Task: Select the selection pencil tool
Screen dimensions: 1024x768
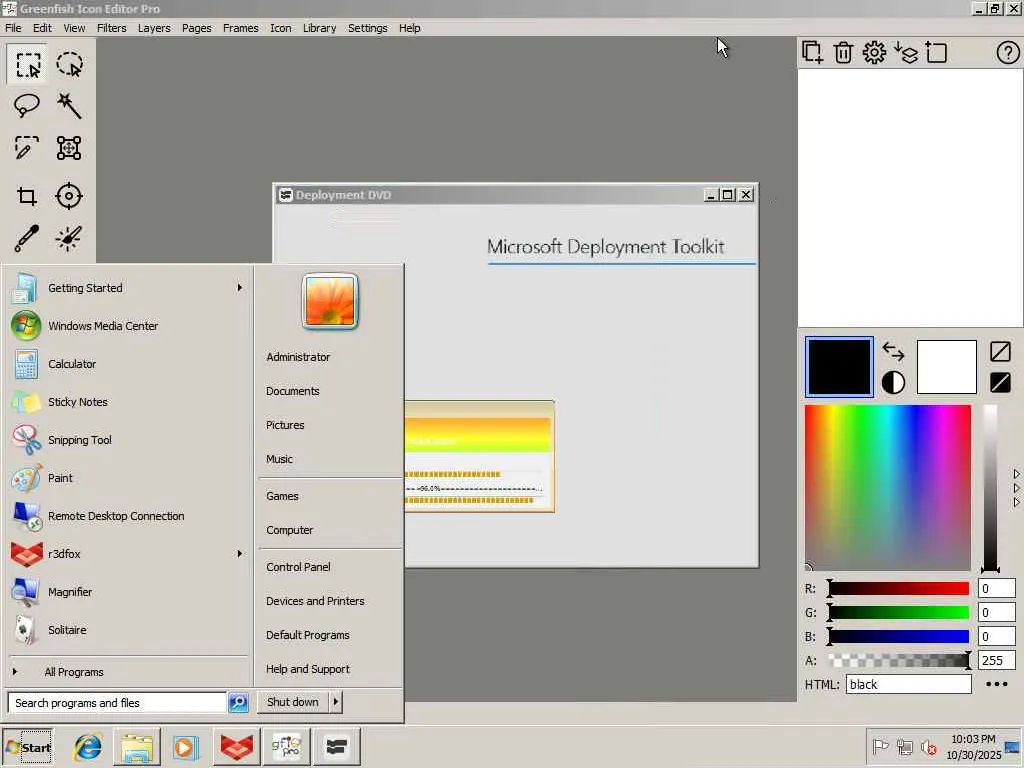Action: pyautogui.click(x=27, y=148)
